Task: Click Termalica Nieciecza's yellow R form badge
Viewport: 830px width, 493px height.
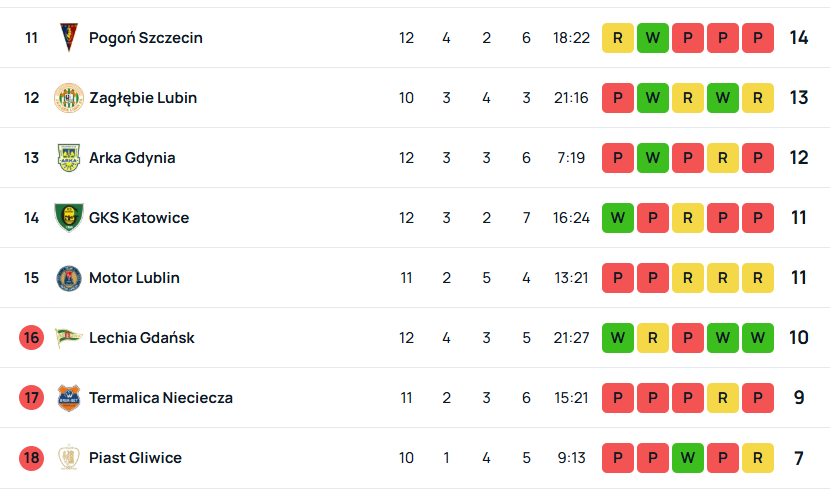Action: pyautogui.click(x=723, y=398)
